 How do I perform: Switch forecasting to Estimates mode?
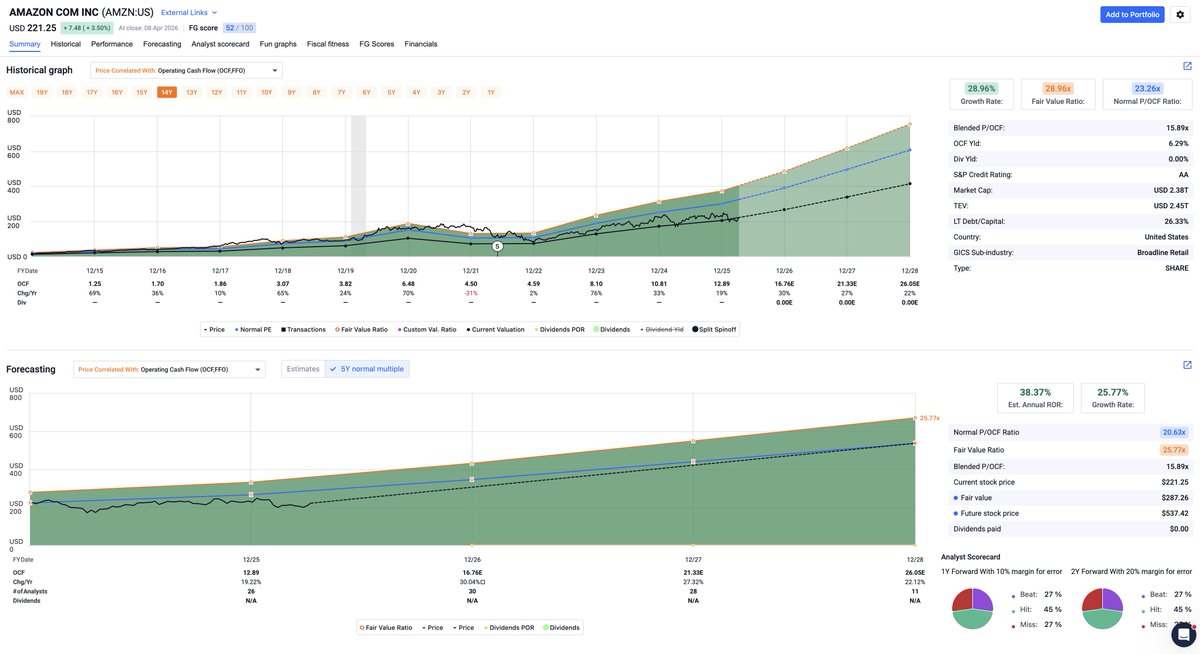303,369
